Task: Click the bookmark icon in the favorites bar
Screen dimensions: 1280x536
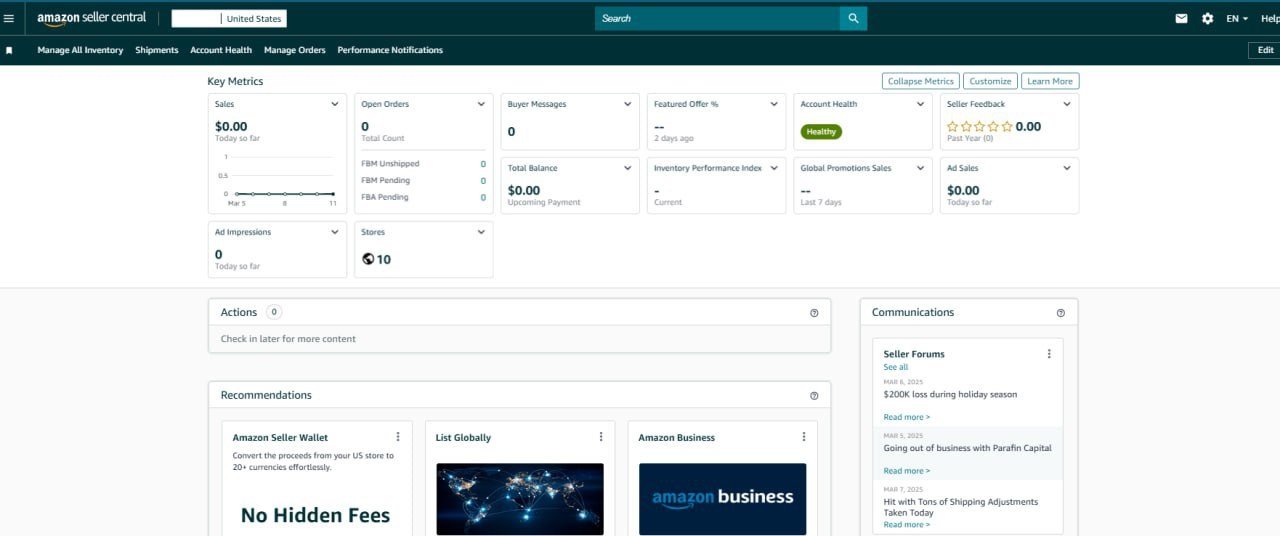Action: click(9, 50)
